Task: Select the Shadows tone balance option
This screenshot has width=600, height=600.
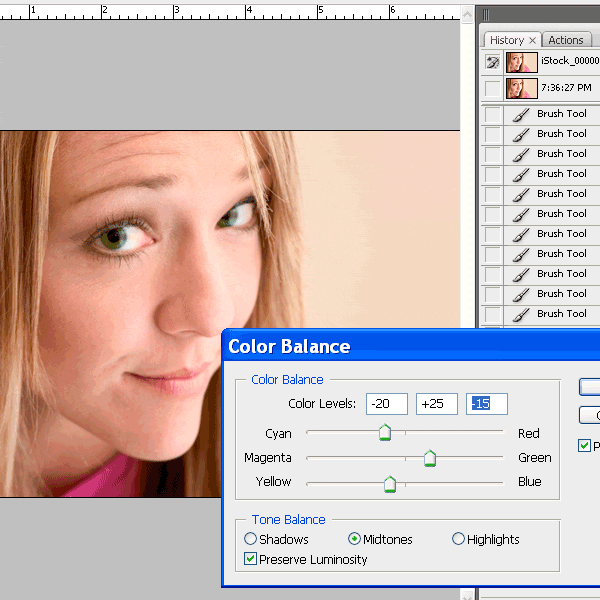Action: [276, 539]
